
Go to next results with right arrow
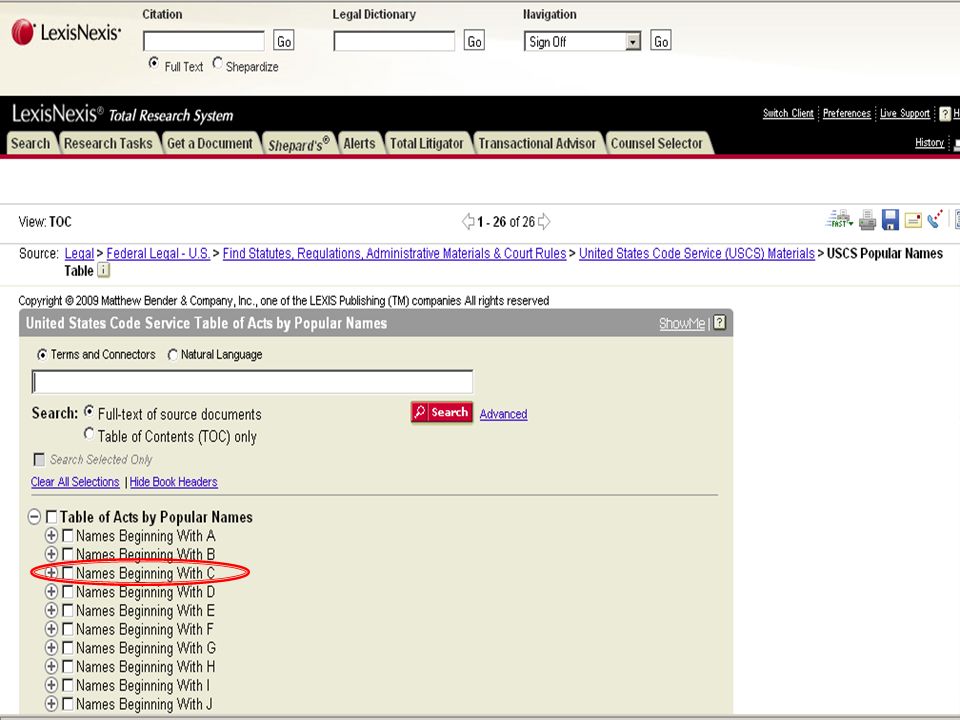pyautogui.click(x=544, y=221)
